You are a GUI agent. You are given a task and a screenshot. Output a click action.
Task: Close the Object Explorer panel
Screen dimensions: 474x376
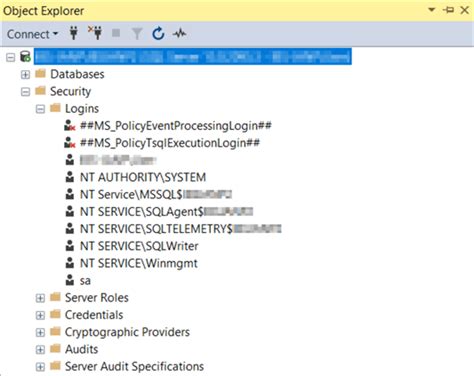(x=464, y=10)
